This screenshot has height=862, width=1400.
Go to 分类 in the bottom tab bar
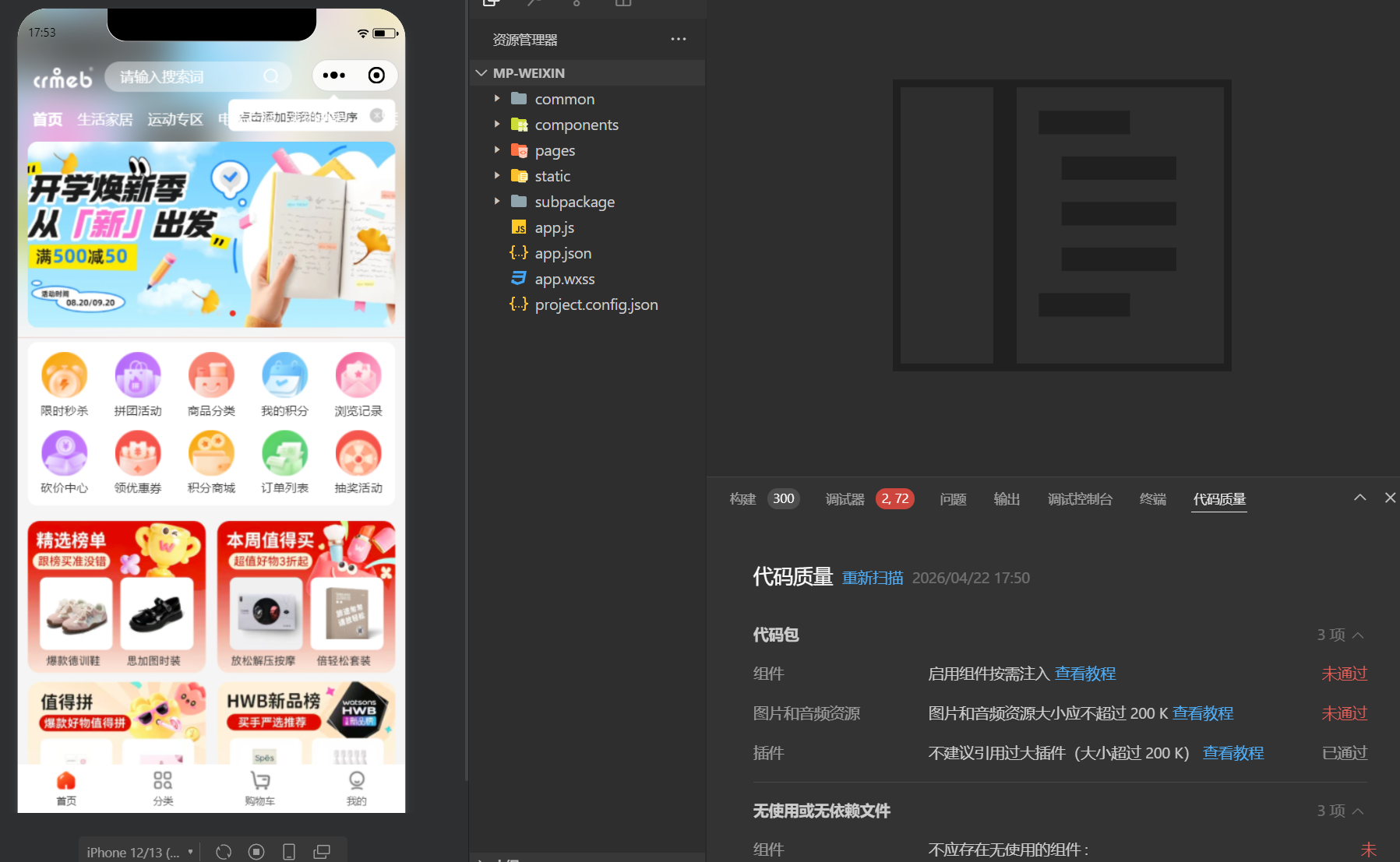click(163, 789)
